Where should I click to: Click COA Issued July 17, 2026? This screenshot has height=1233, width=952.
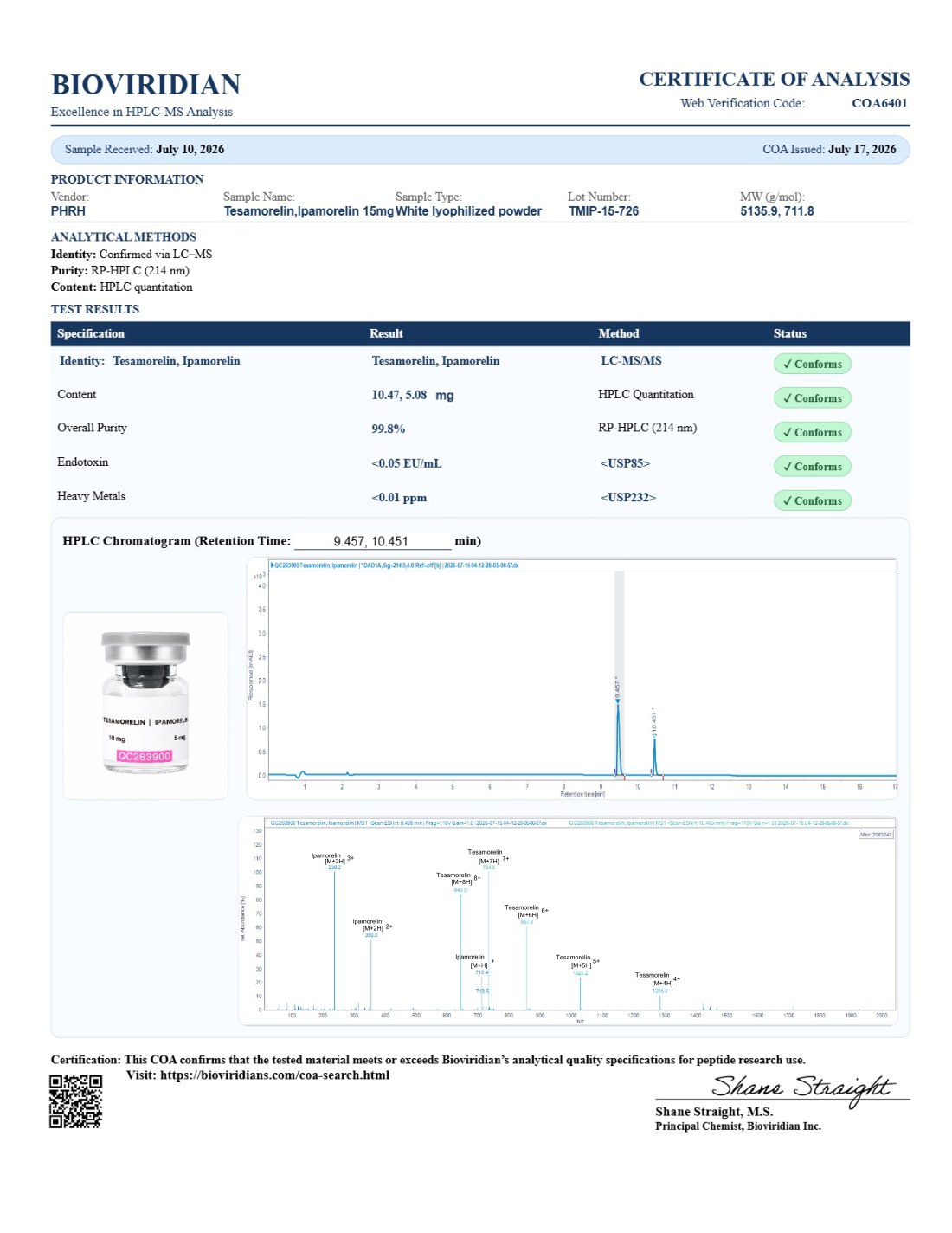point(829,149)
